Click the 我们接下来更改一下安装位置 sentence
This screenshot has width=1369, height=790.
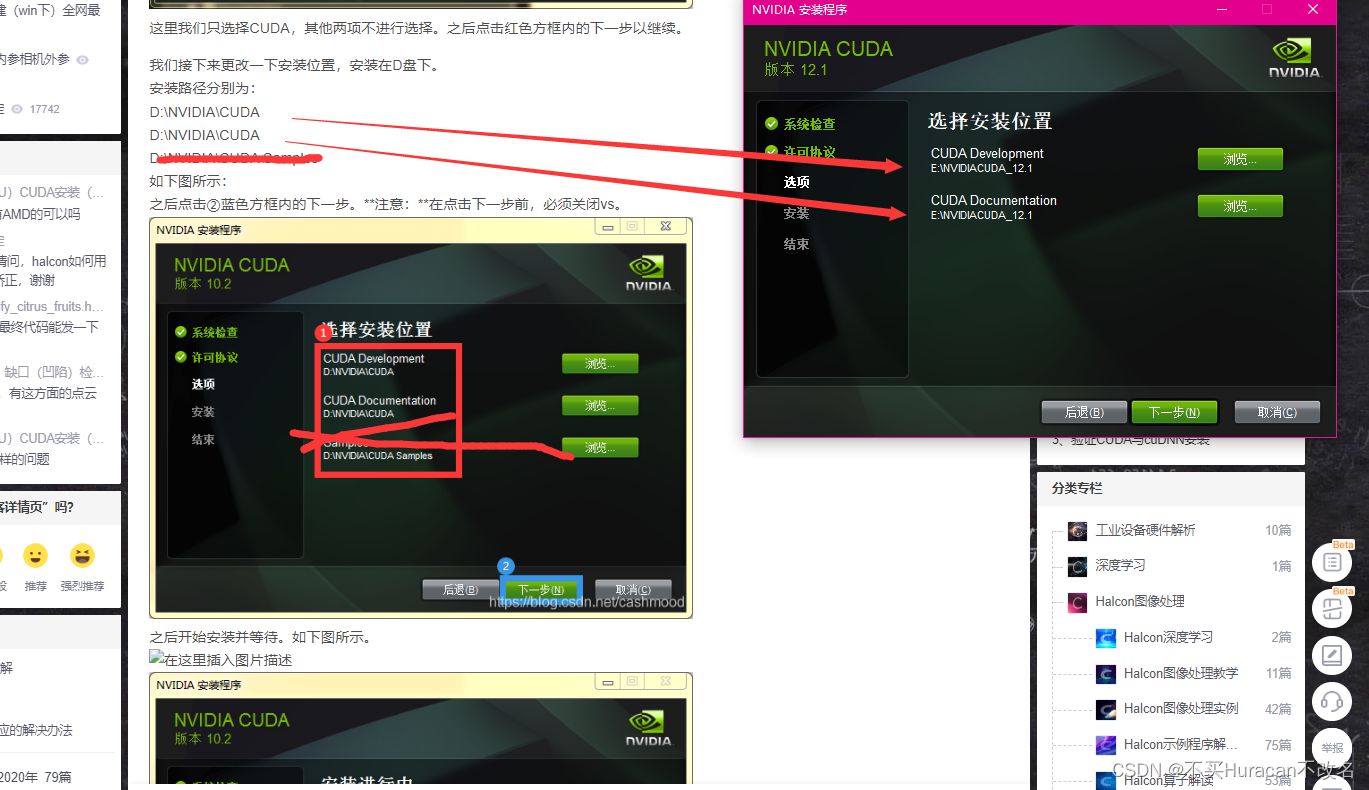[x=295, y=65]
